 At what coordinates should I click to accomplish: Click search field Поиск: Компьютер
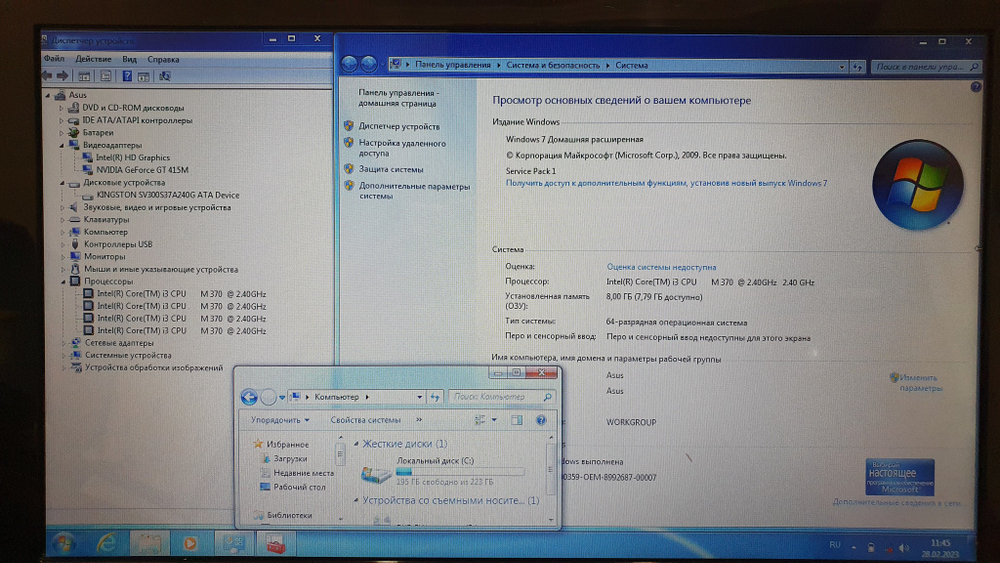501,397
